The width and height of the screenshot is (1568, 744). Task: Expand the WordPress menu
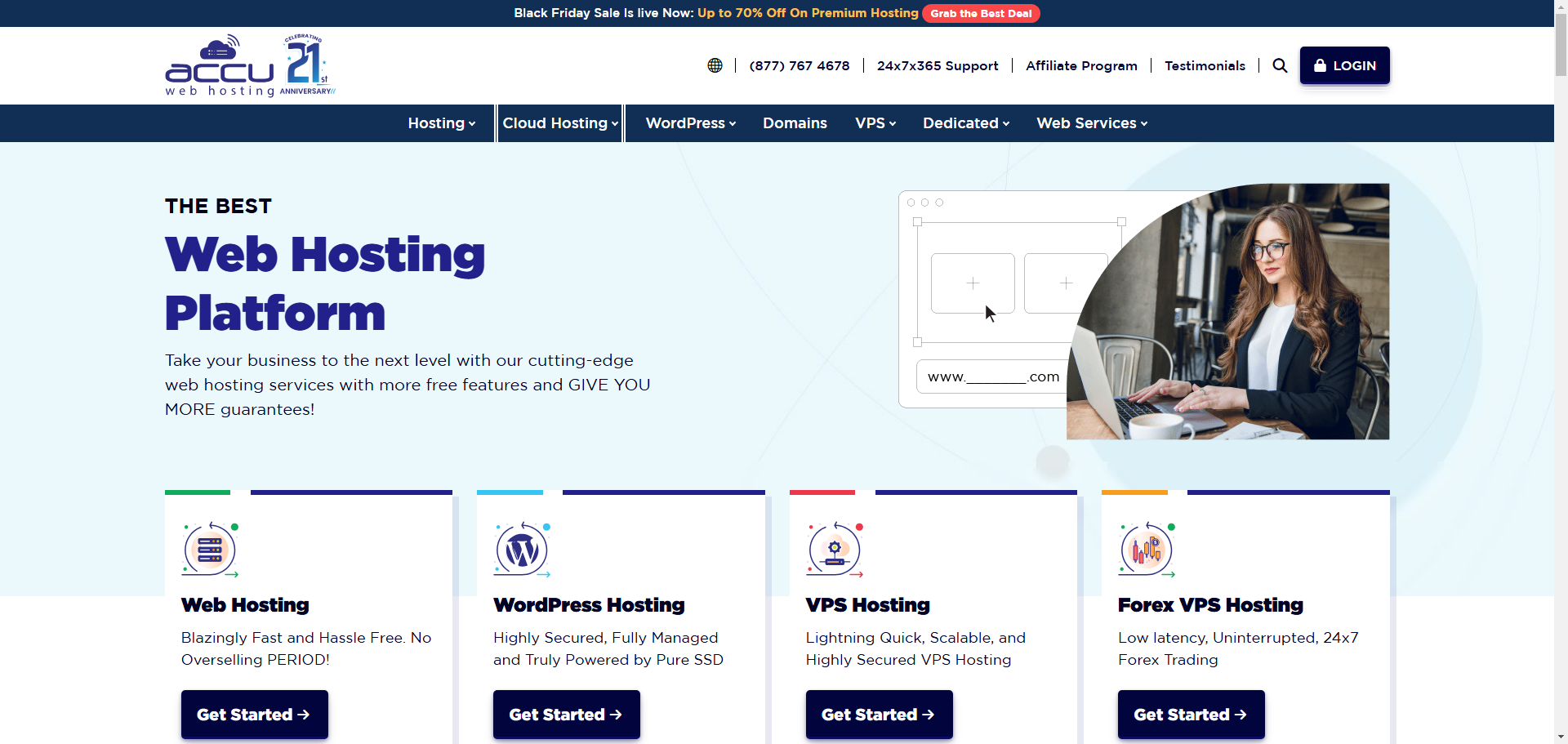point(691,123)
